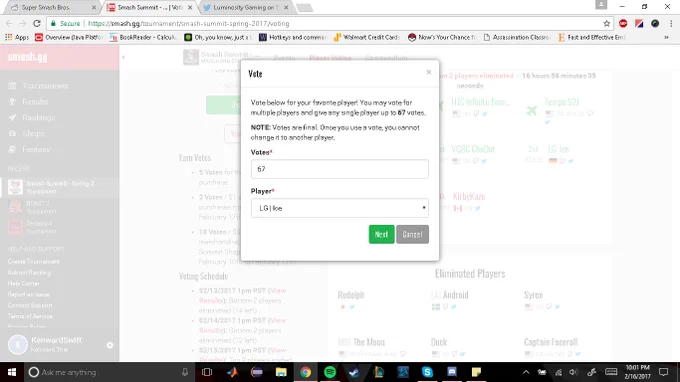Click the Terms of Service link
Screen dimensions: 680x382
click(x=30, y=316)
